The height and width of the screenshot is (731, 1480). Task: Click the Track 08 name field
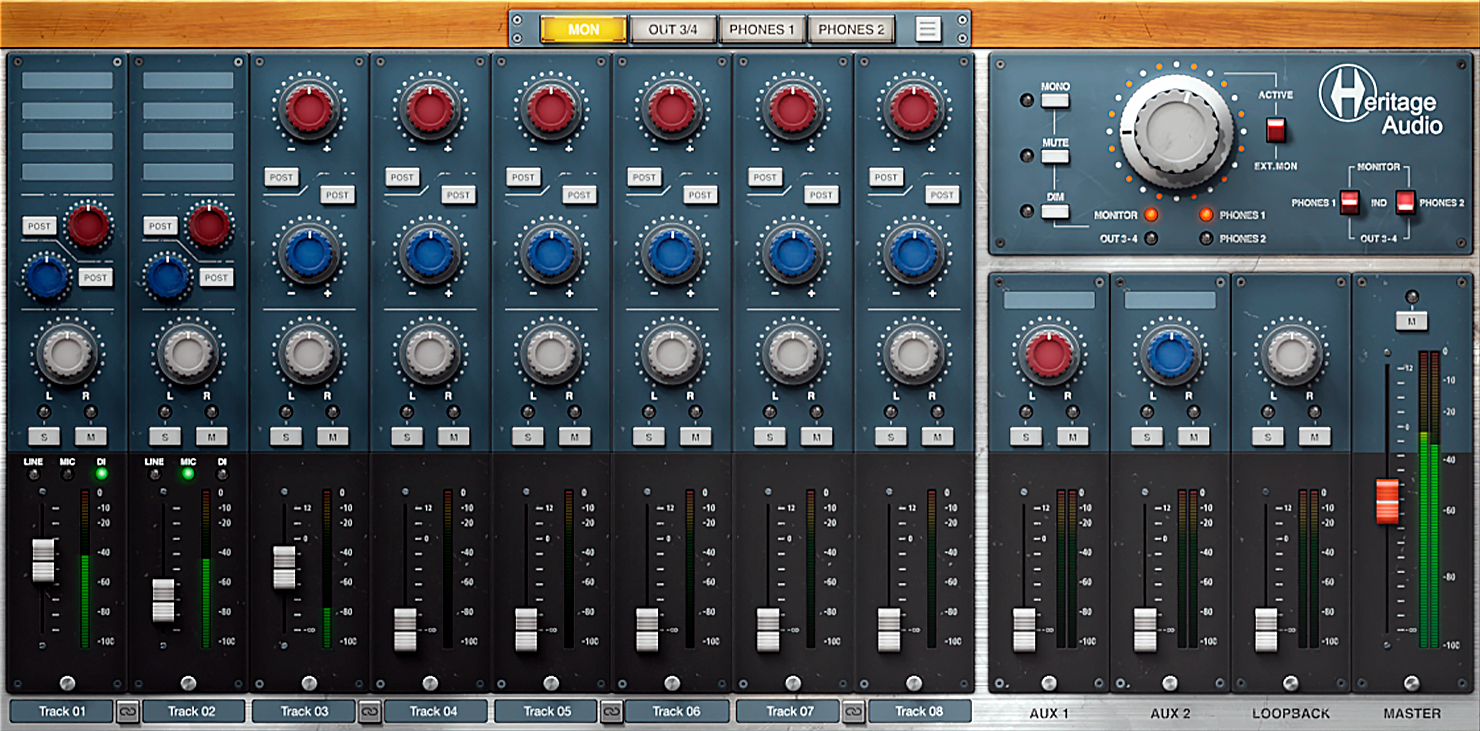(920, 711)
